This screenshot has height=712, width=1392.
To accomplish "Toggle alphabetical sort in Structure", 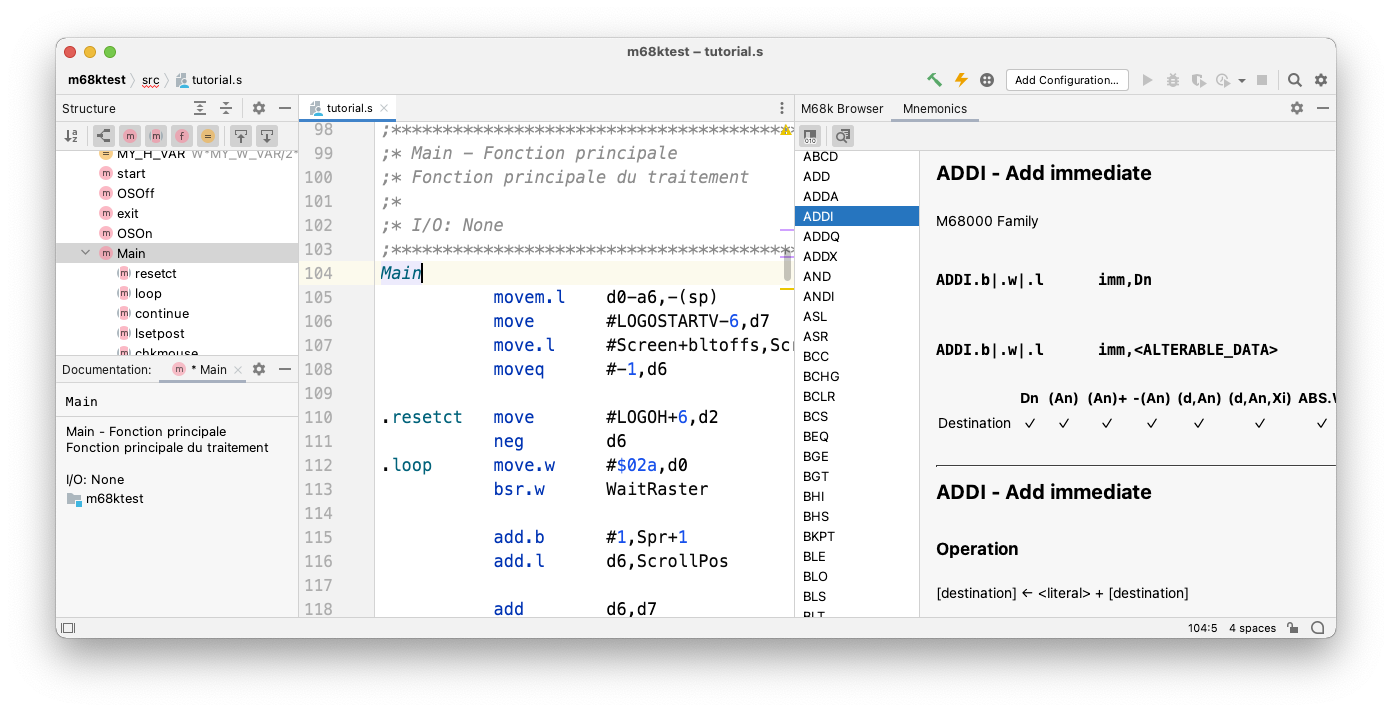I will pyautogui.click(x=71, y=136).
